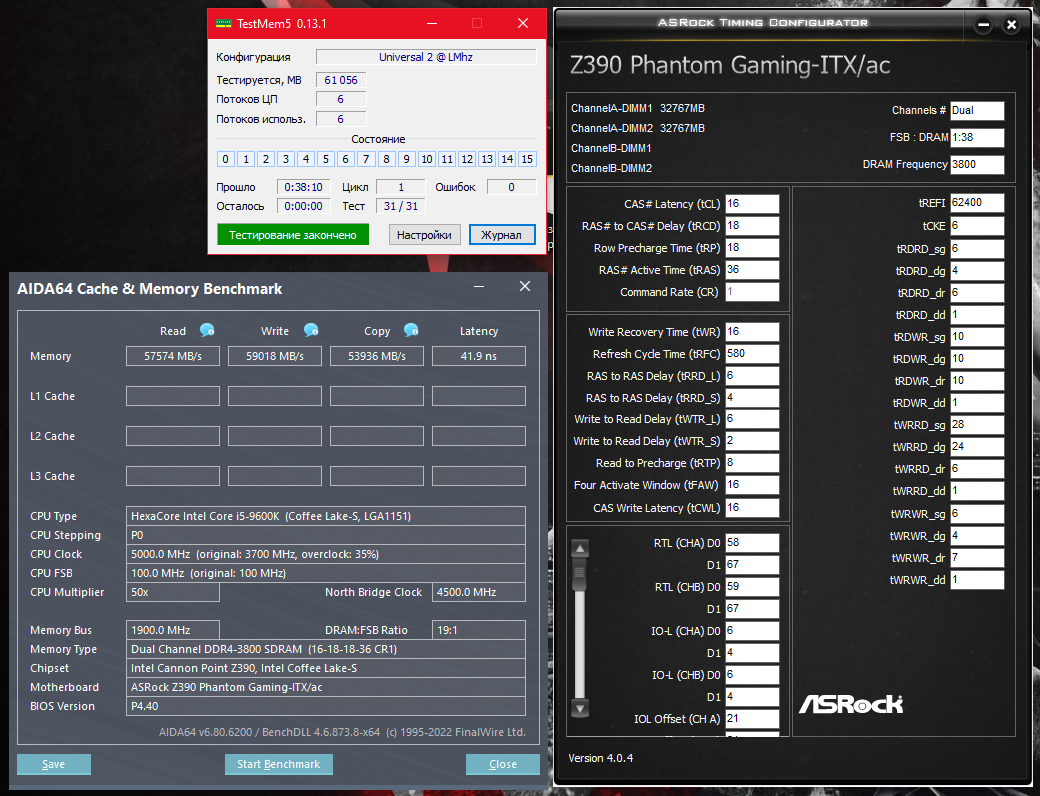Minimize the TestMem5 window
The height and width of the screenshot is (796, 1040).
coord(432,23)
